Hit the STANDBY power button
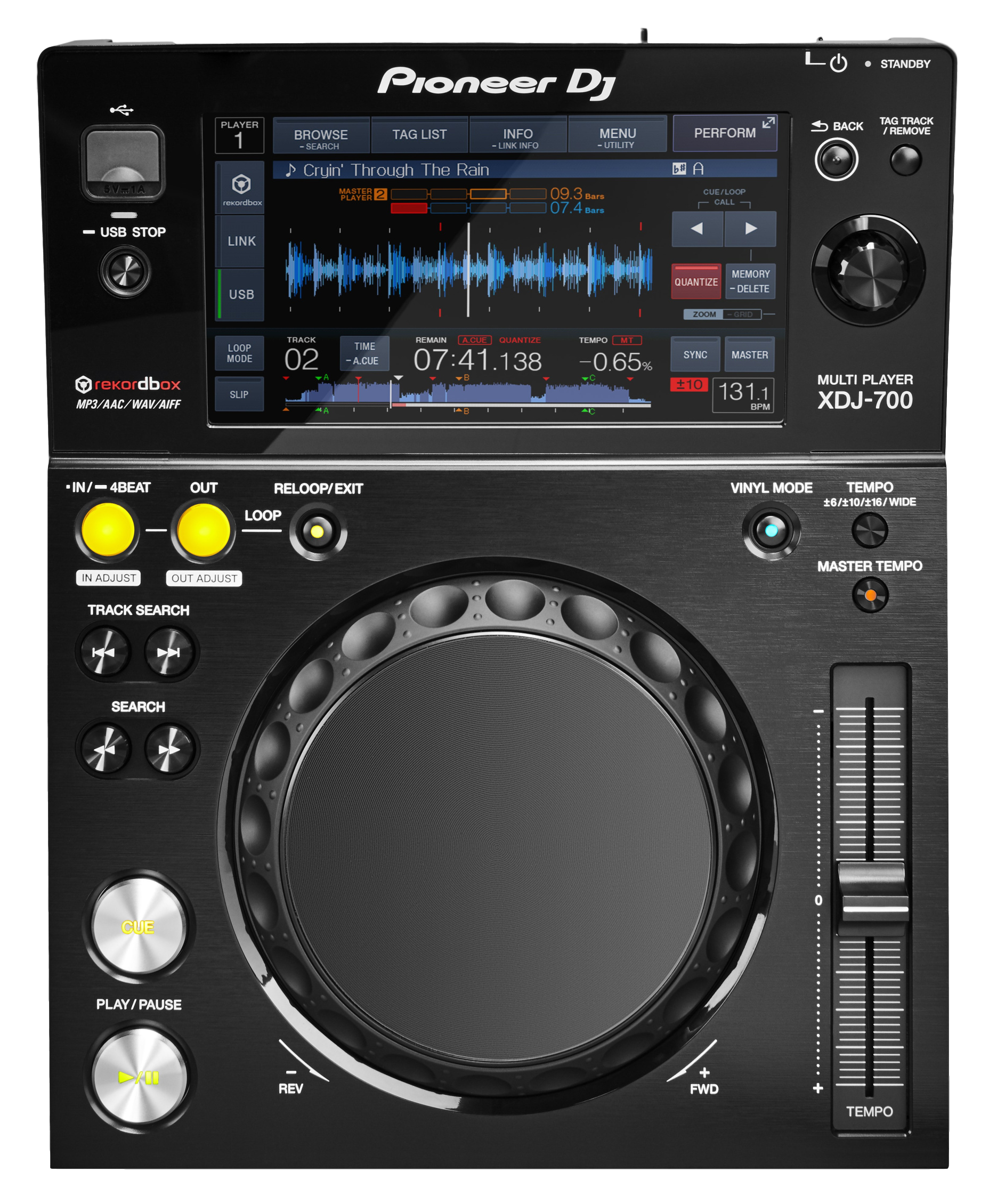Screen dimensions: 989x1204 coord(839,63)
